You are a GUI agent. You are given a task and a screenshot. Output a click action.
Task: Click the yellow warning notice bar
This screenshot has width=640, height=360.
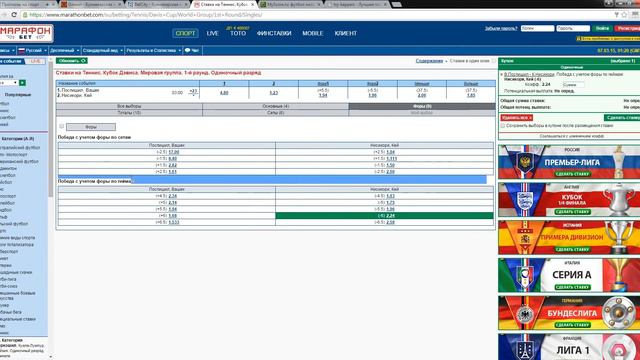pyautogui.click(x=608, y=38)
